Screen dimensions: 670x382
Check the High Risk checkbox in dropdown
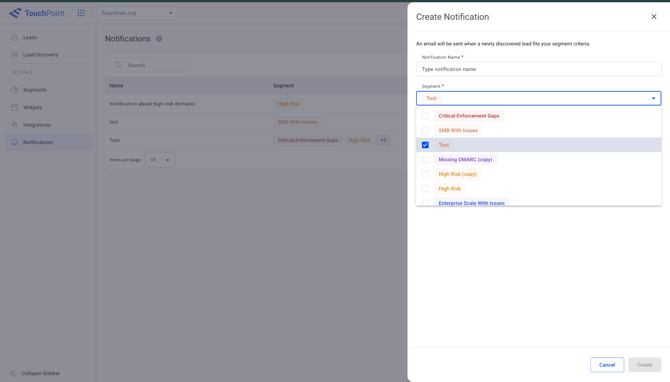click(x=425, y=188)
